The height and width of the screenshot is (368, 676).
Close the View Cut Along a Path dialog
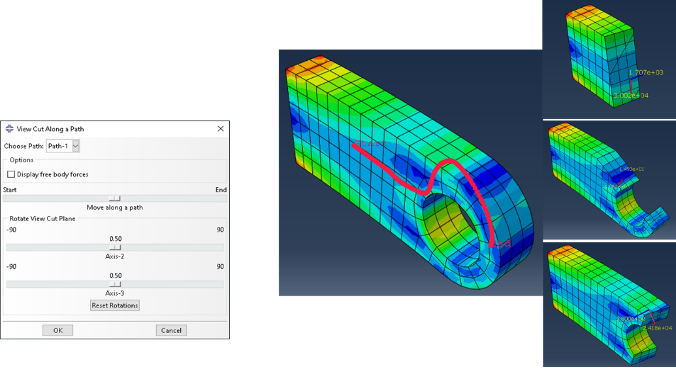pyautogui.click(x=221, y=129)
